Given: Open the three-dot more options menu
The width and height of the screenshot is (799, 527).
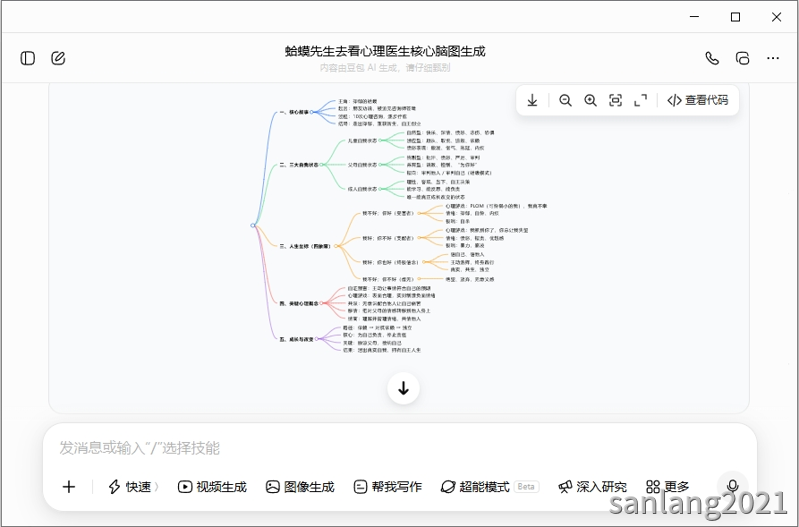Looking at the screenshot, I should (773, 58).
